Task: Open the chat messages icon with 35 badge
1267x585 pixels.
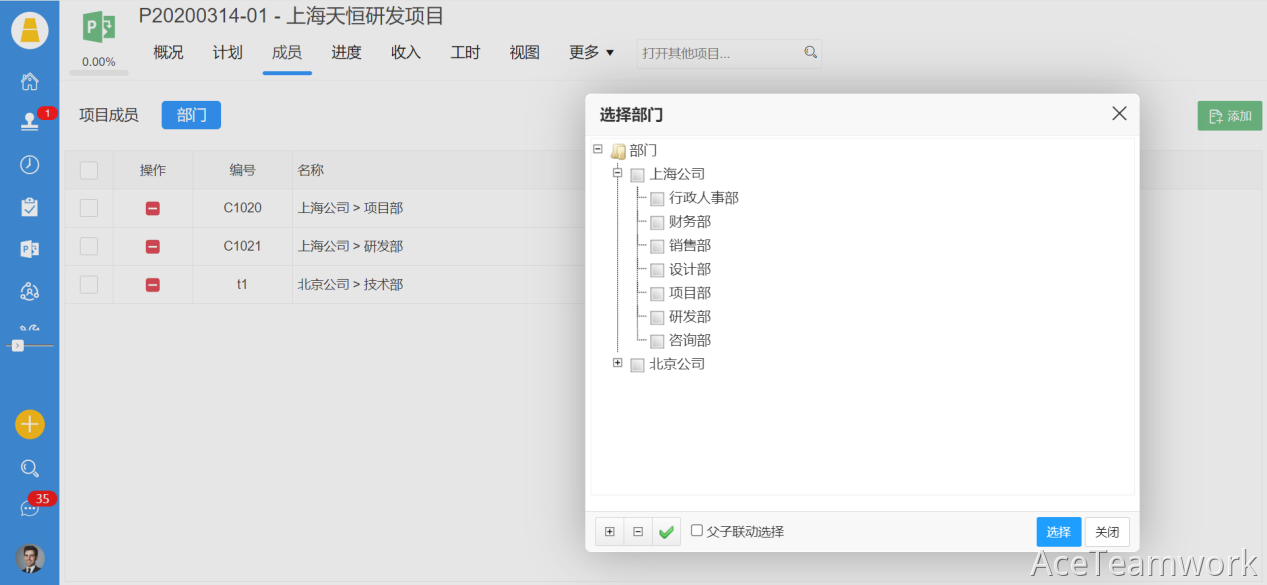Action: click(30, 508)
